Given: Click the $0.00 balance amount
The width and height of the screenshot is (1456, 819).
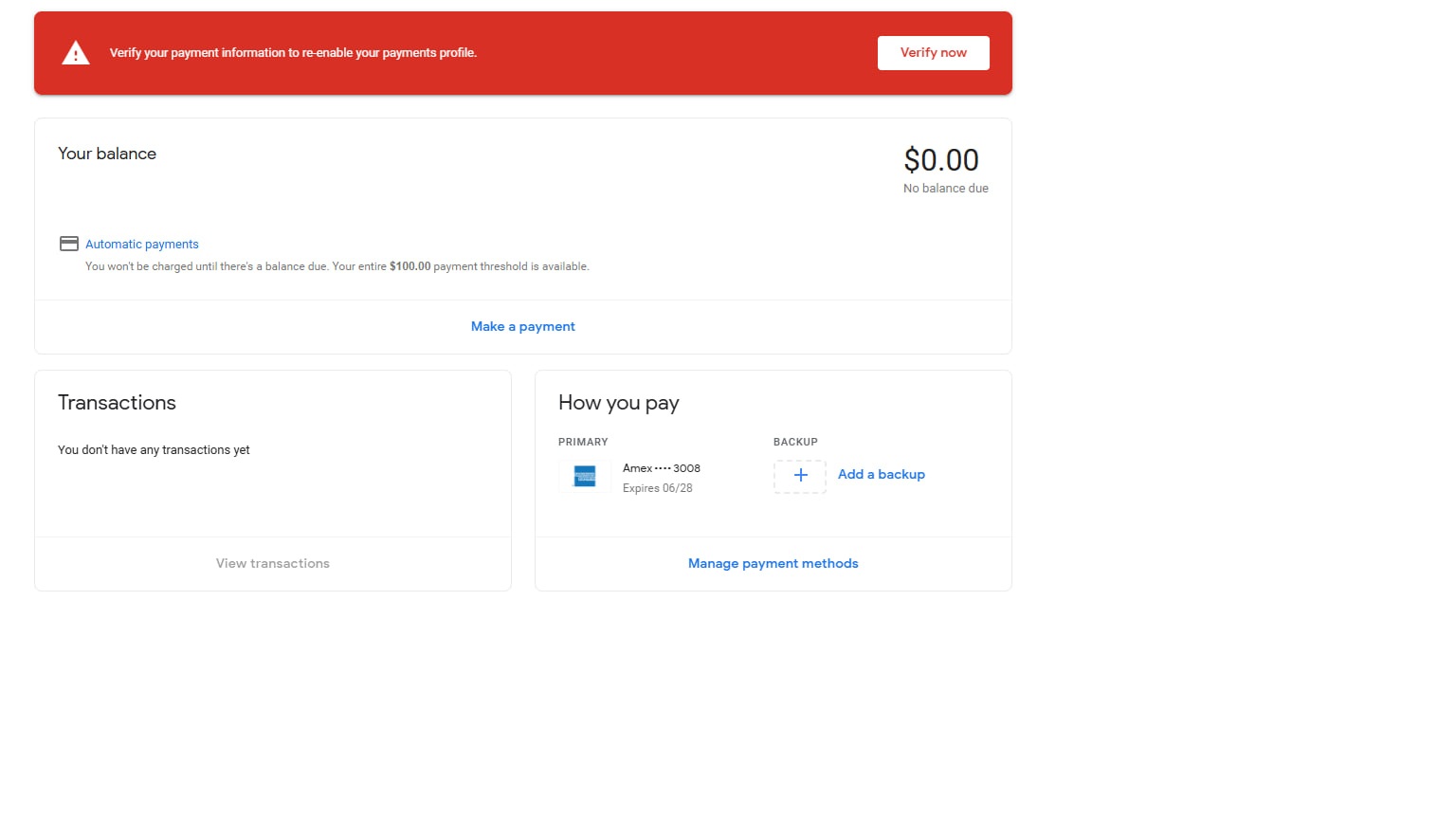Looking at the screenshot, I should tap(941, 160).
